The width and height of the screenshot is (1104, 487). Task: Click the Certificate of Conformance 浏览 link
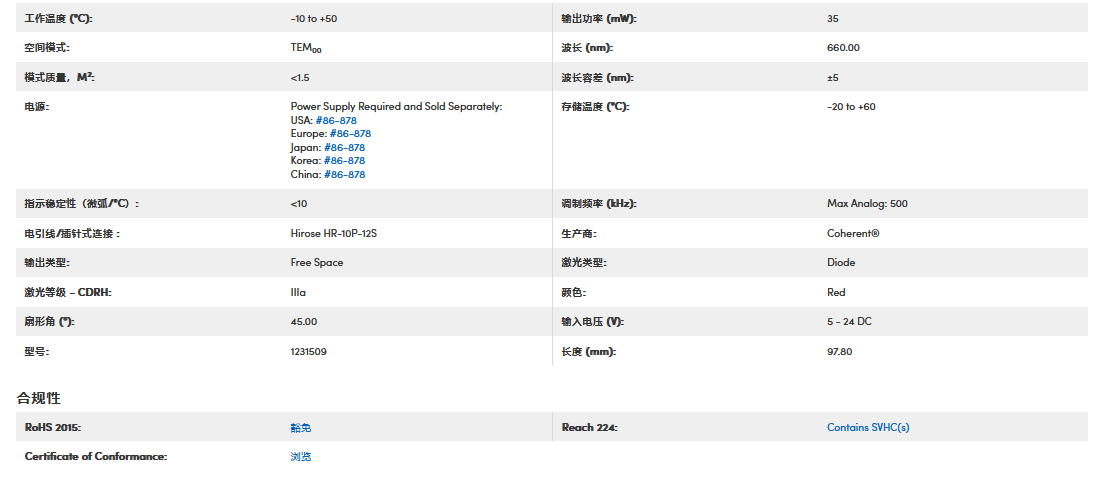click(x=301, y=457)
